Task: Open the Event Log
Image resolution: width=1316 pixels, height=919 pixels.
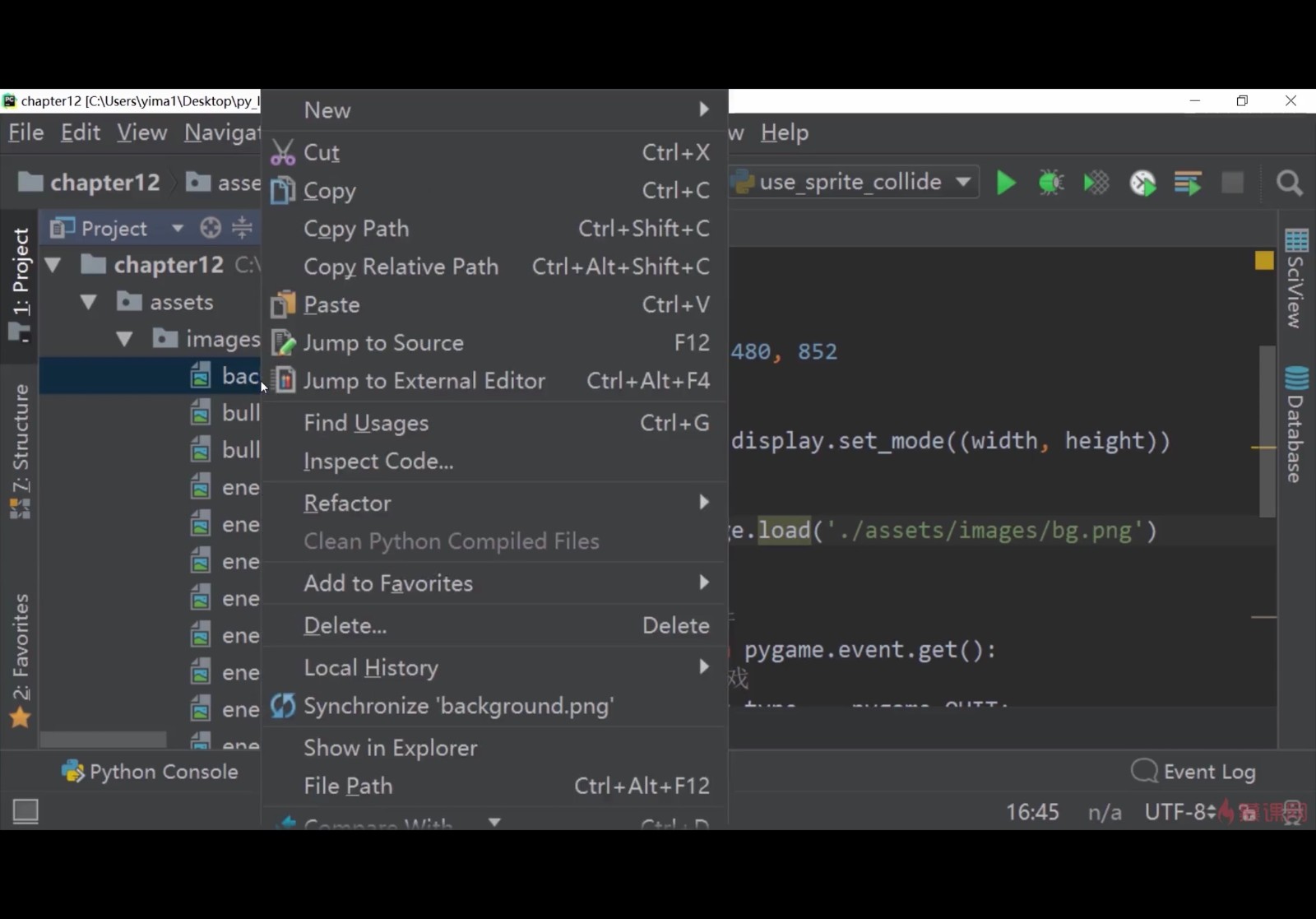Action: click(x=1193, y=772)
